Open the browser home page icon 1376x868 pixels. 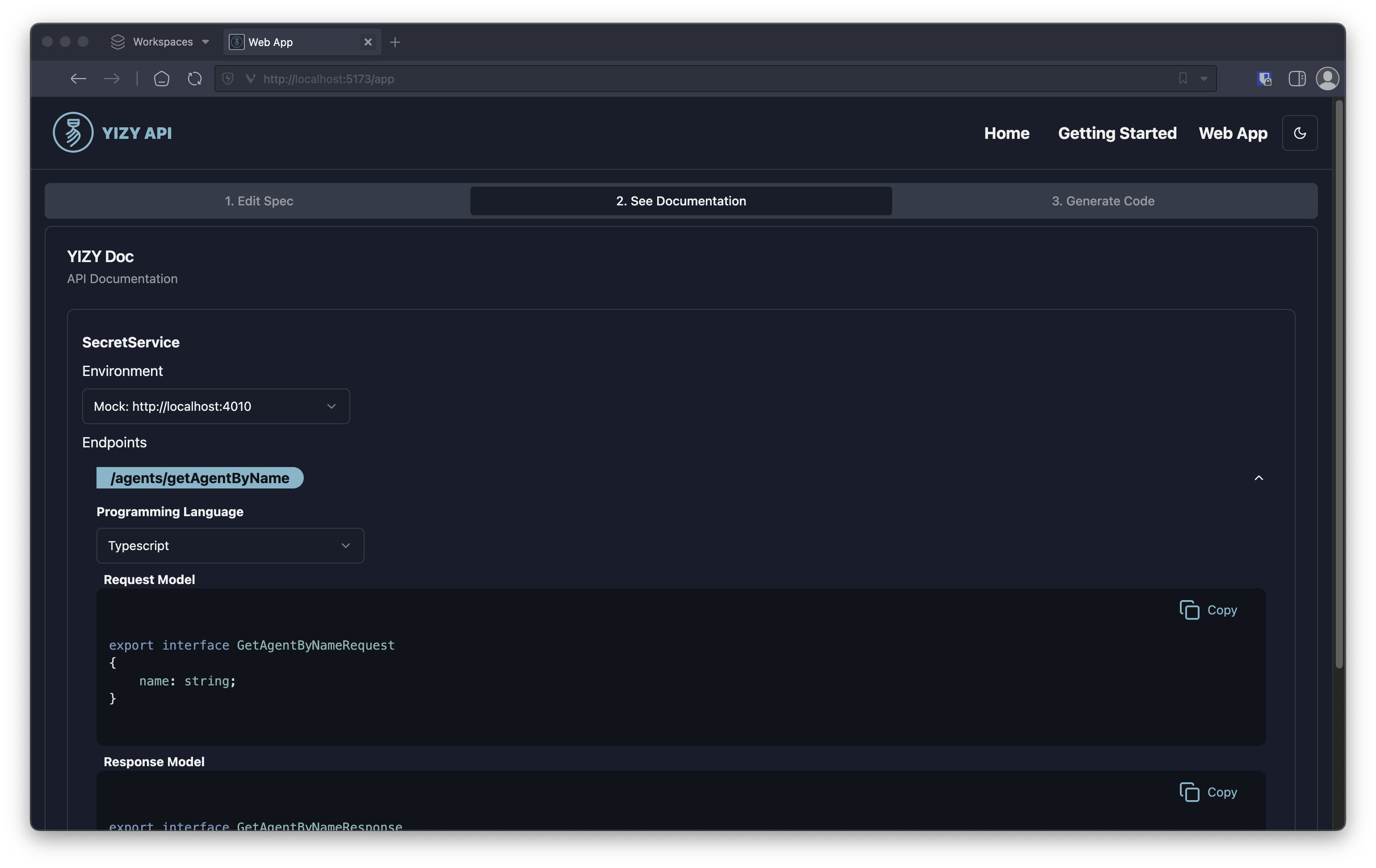tap(162, 79)
